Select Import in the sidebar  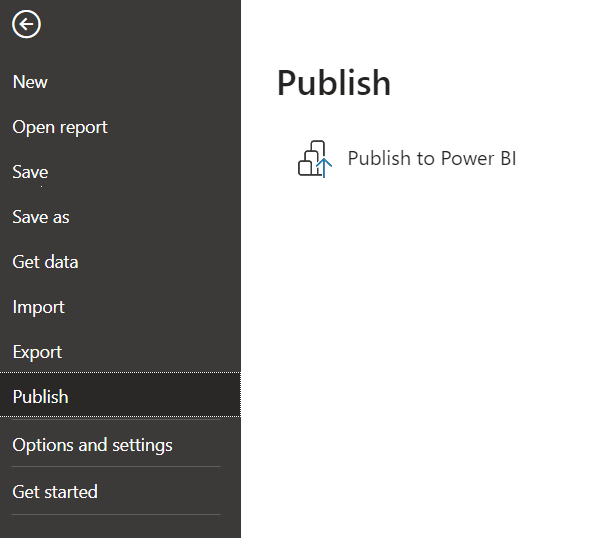pos(120,307)
